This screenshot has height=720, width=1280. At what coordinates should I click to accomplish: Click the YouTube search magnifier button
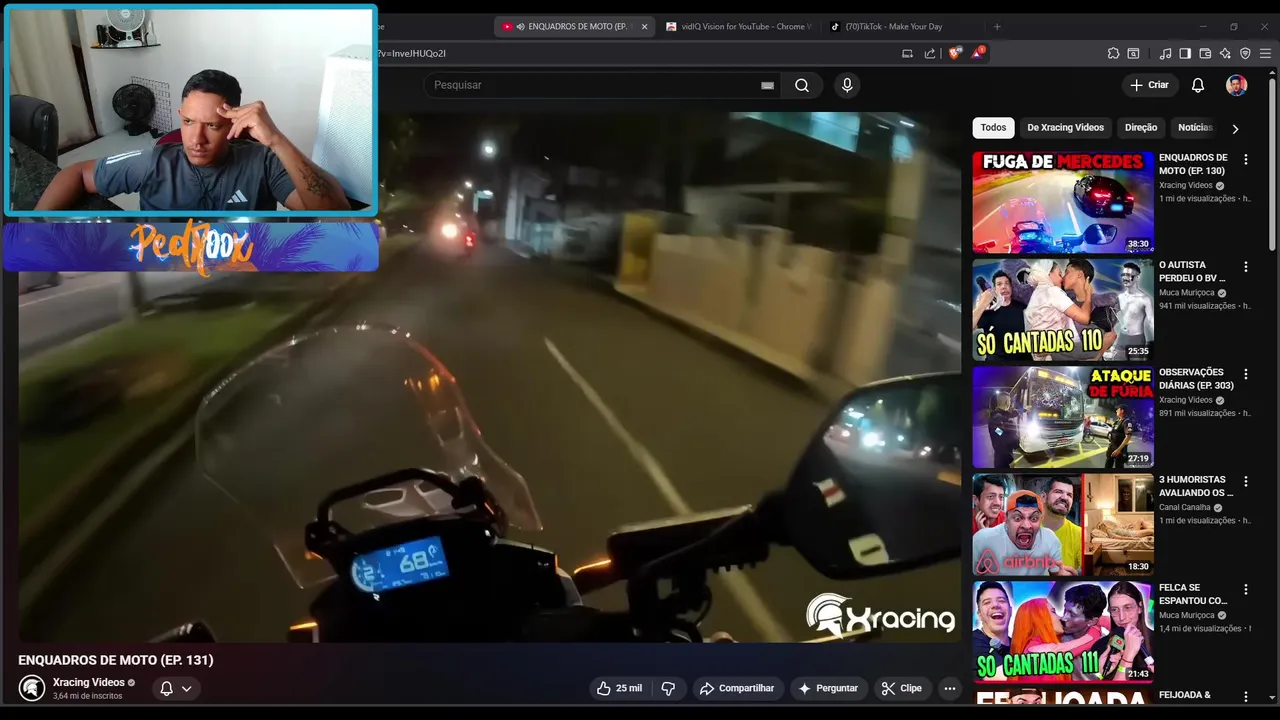(802, 85)
